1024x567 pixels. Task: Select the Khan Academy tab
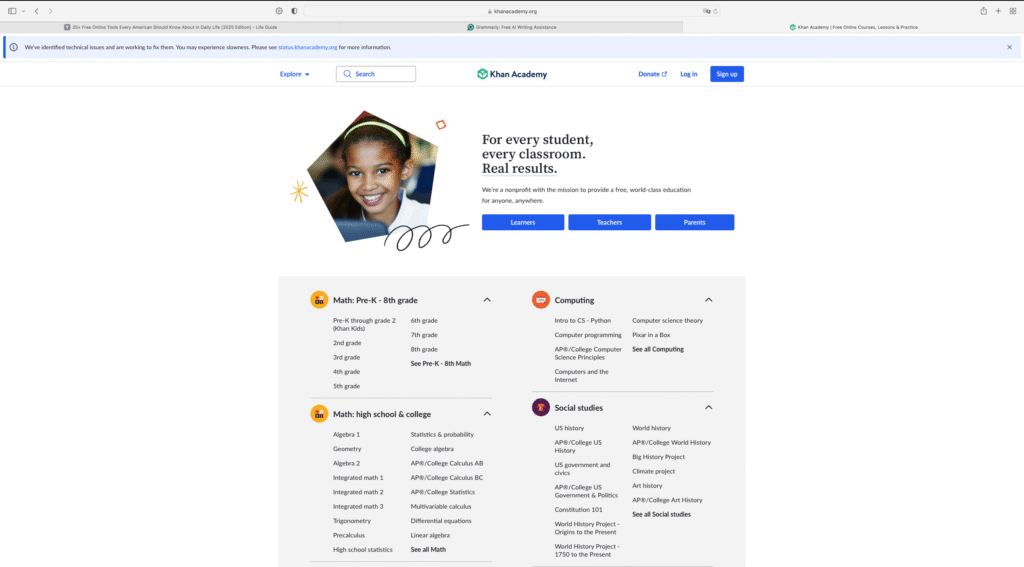coord(853,27)
